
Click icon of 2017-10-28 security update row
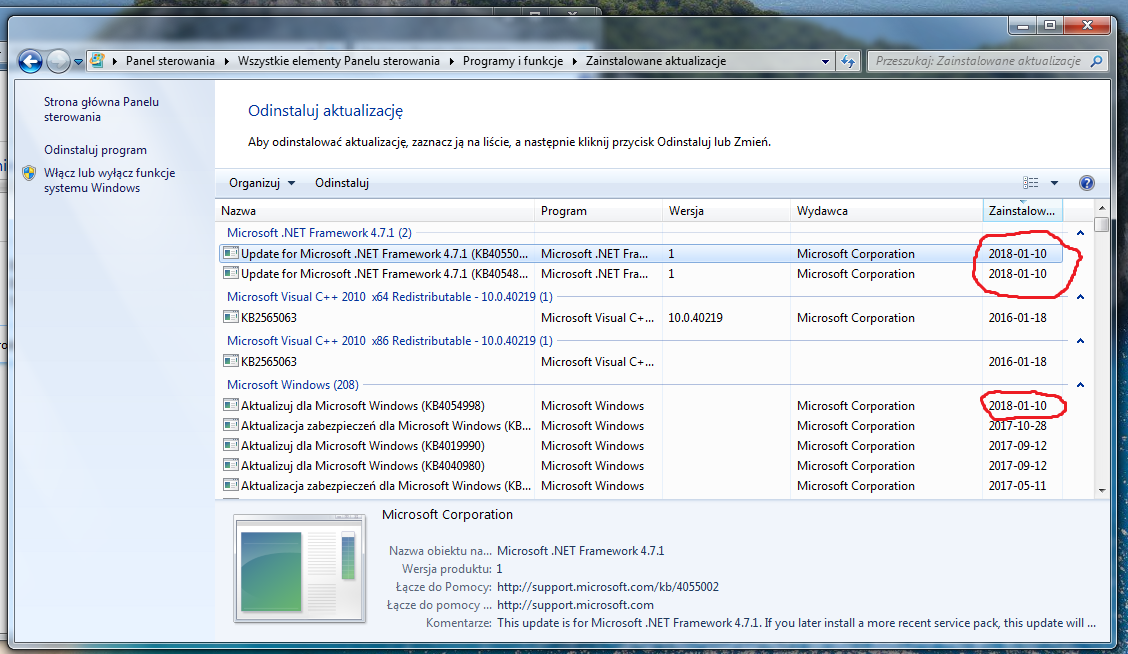[230, 426]
